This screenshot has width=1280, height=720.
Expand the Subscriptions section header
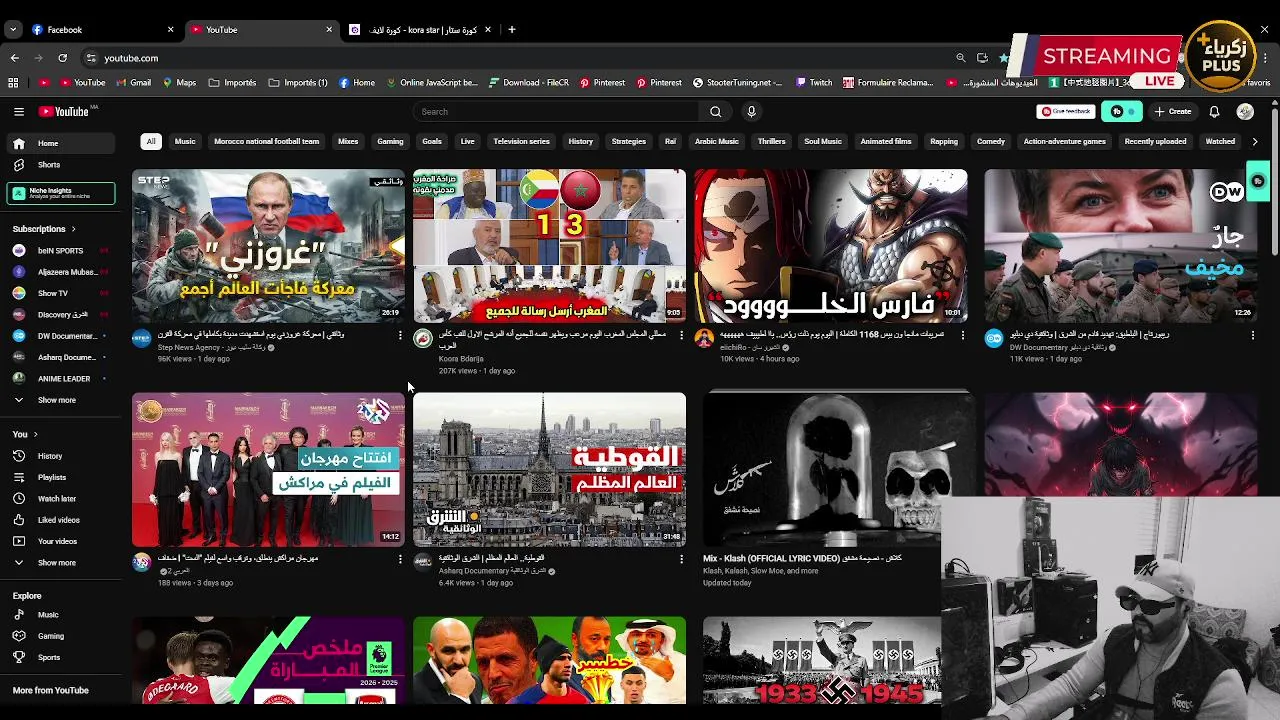(x=44, y=229)
